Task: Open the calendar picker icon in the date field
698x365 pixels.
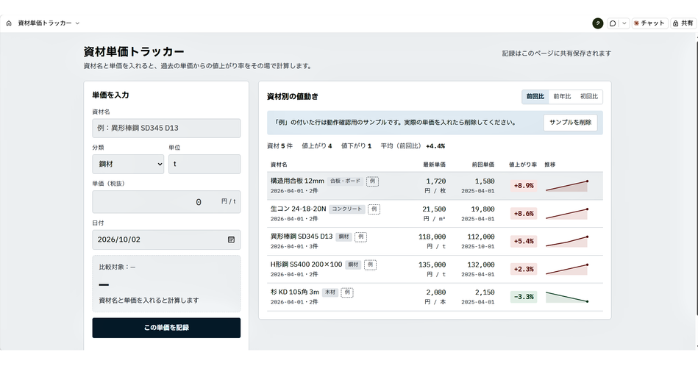Action: 231,239
